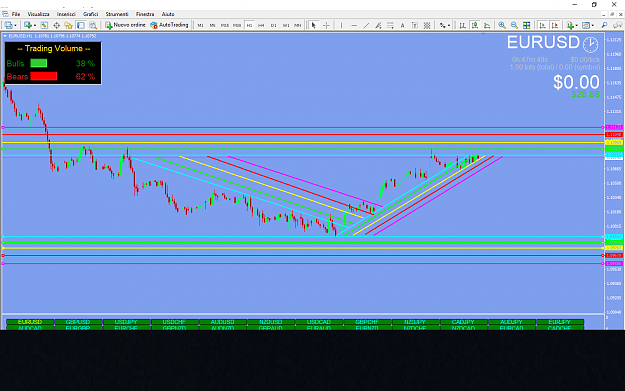This screenshot has height=391, width=625.
Task: Select the AUDUSD symbol button
Action: (x=223, y=322)
